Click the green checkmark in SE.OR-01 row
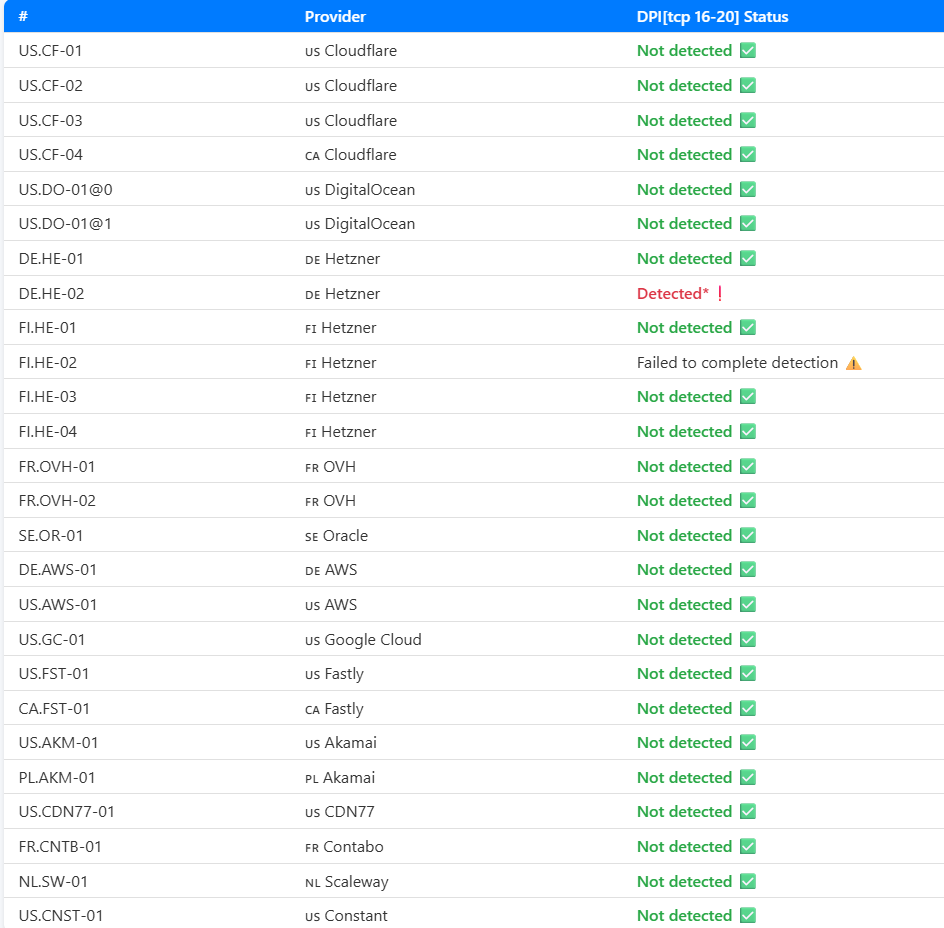 pyautogui.click(x=748, y=535)
